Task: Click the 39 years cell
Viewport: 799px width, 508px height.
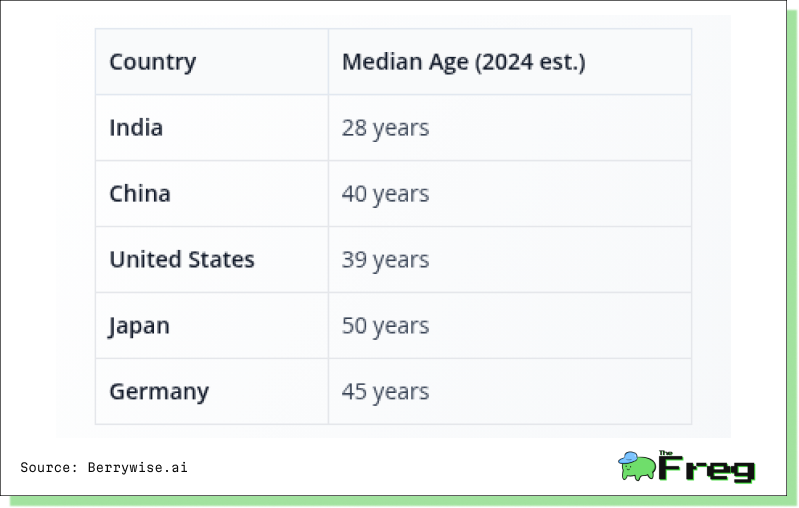Action: click(x=385, y=259)
